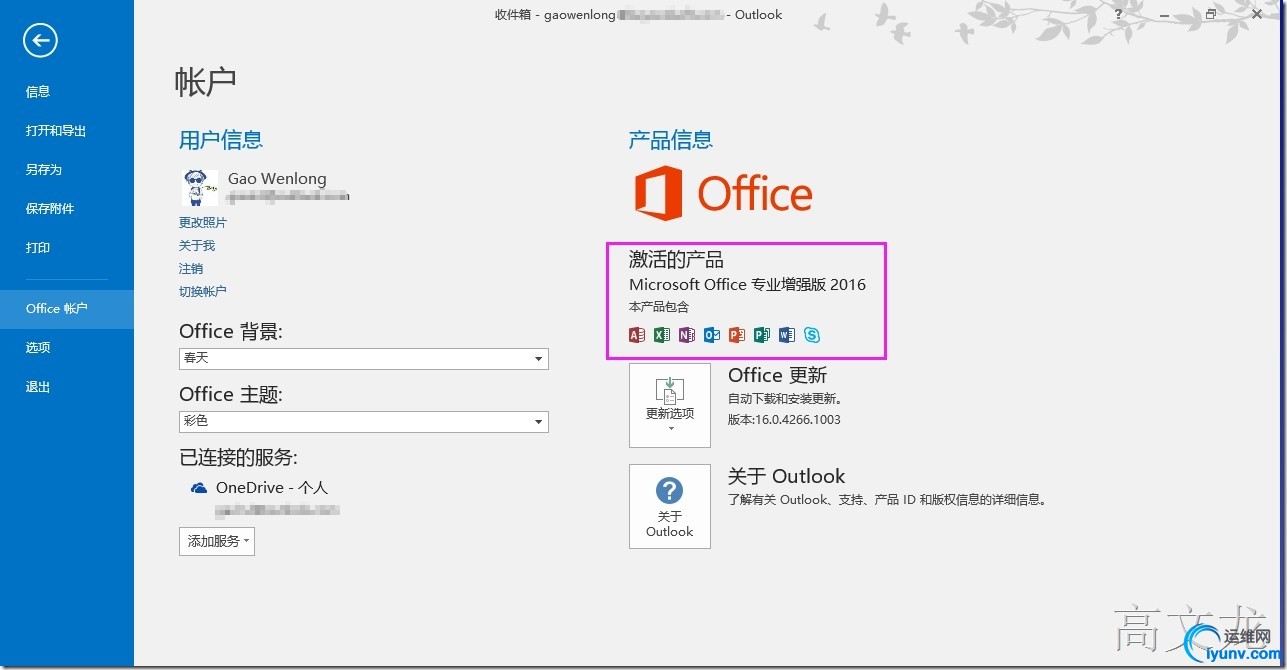
Task: Click the 本产品包含 label
Action: pyautogui.click(x=659, y=308)
